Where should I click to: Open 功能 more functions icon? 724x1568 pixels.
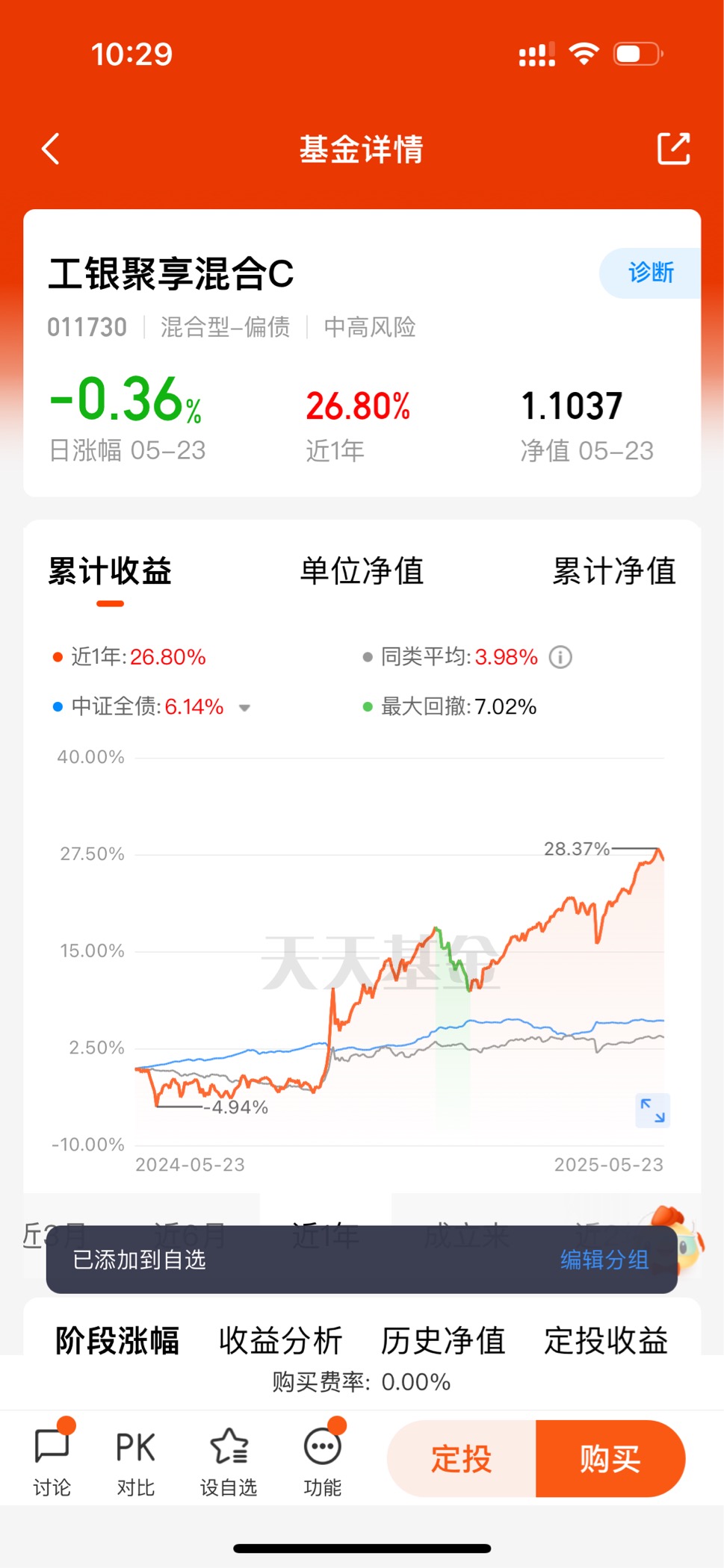point(323,1458)
